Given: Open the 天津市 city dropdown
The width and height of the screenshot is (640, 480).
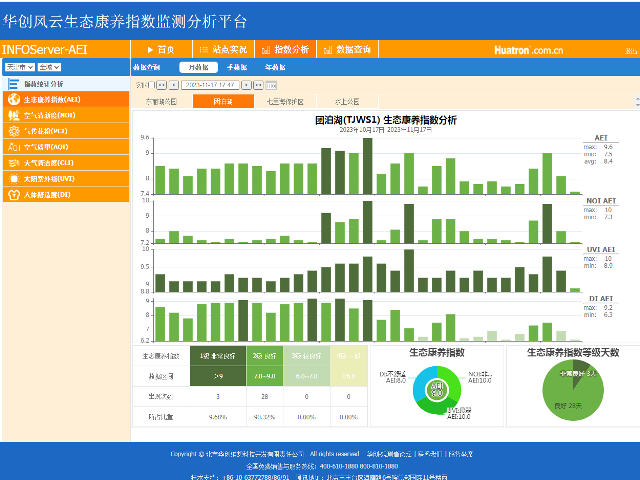Looking at the screenshot, I should pyautogui.click(x=17, y=67).
